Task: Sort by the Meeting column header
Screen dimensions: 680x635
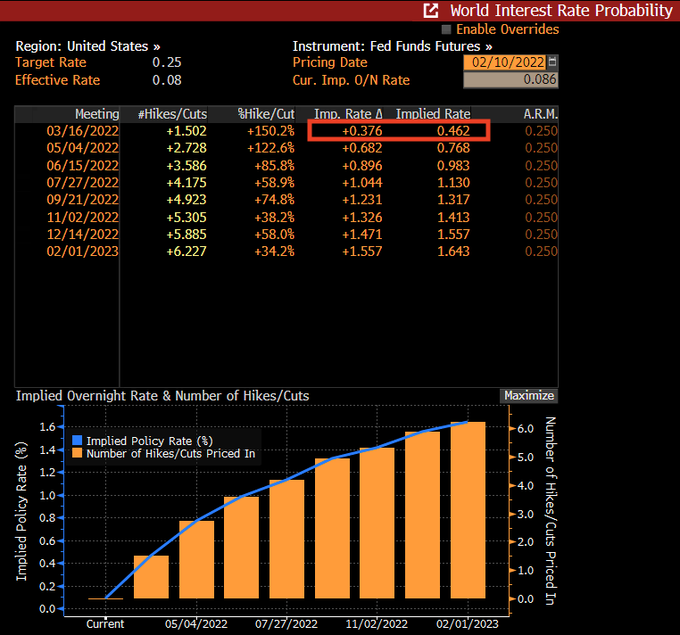Action: [x=96, y=114]
